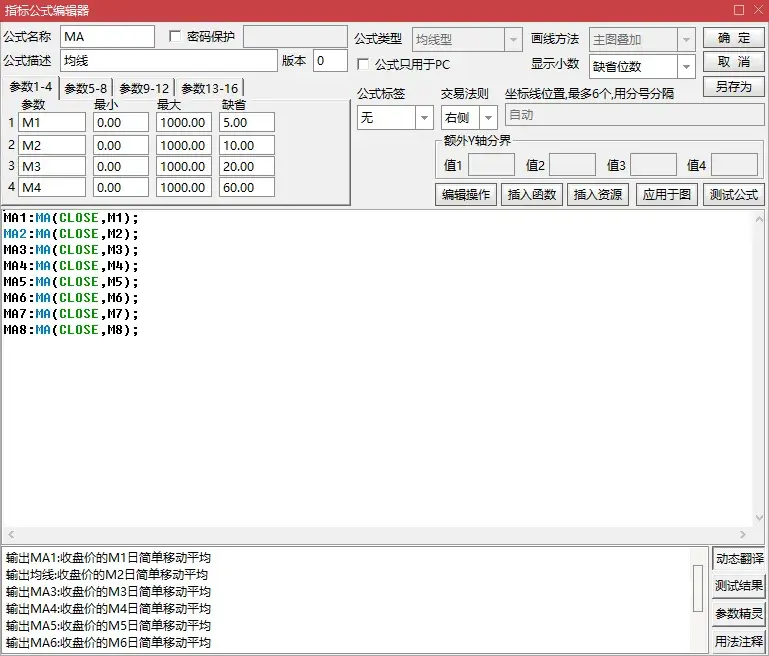Screen dimensions: 769x656
Task: Click the 值4 input field
Action: click(734, 165)
